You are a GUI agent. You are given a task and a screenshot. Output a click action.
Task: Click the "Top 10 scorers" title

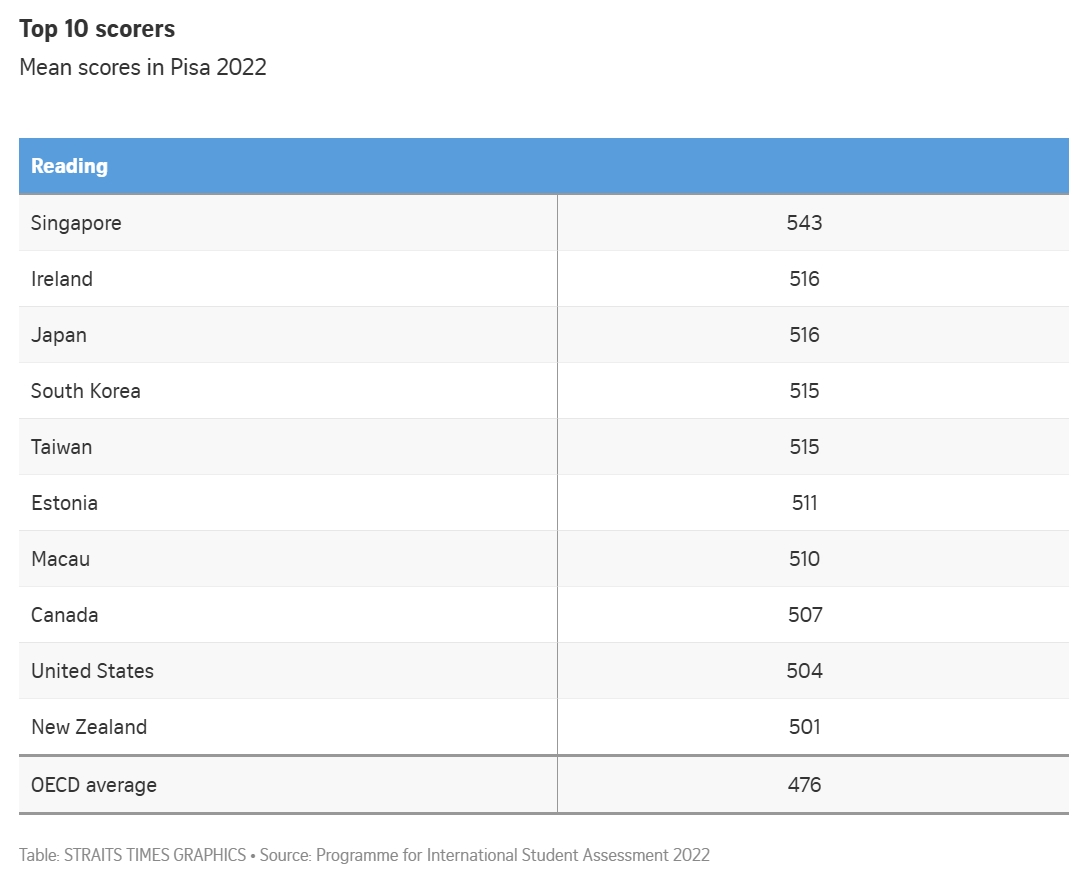(97, 29)
